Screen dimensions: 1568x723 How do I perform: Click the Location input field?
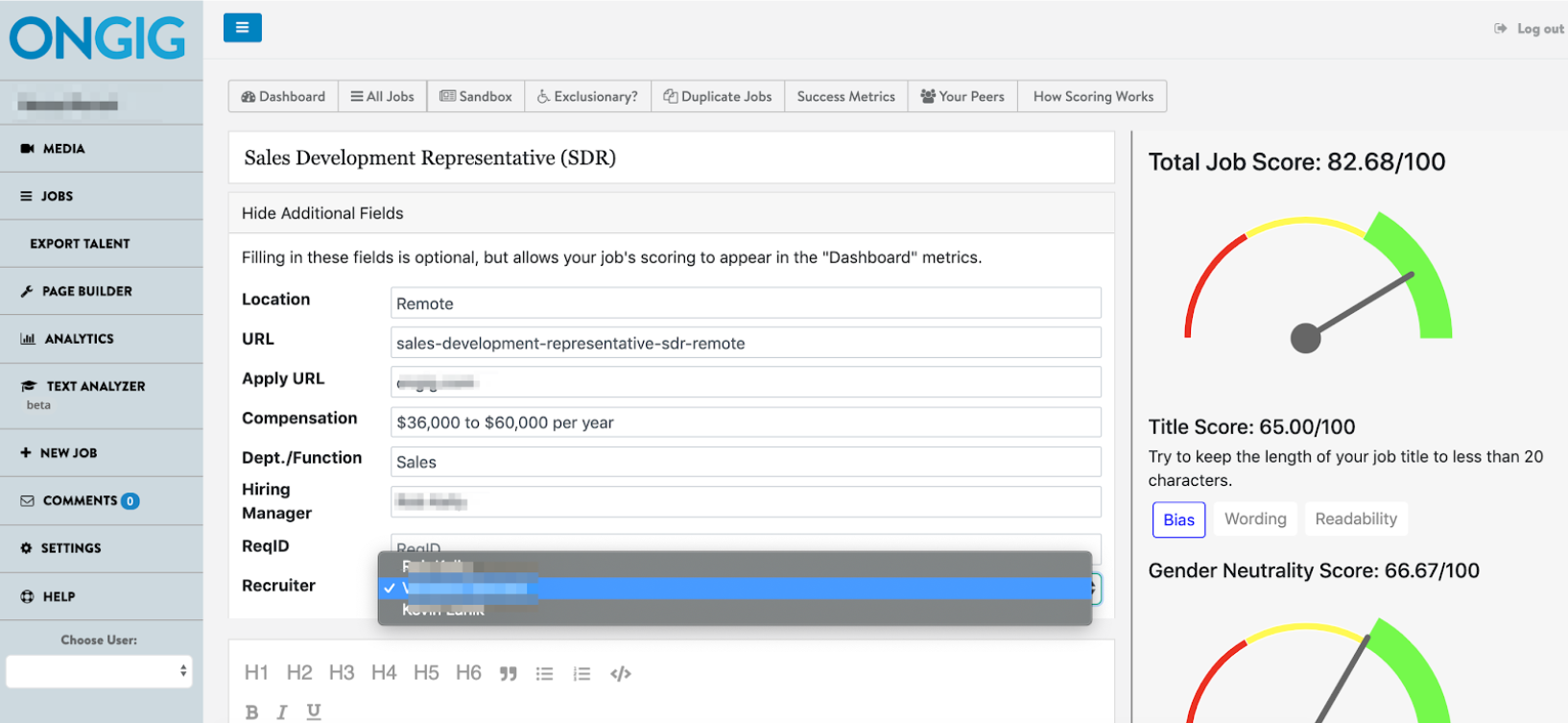(746, 303)
